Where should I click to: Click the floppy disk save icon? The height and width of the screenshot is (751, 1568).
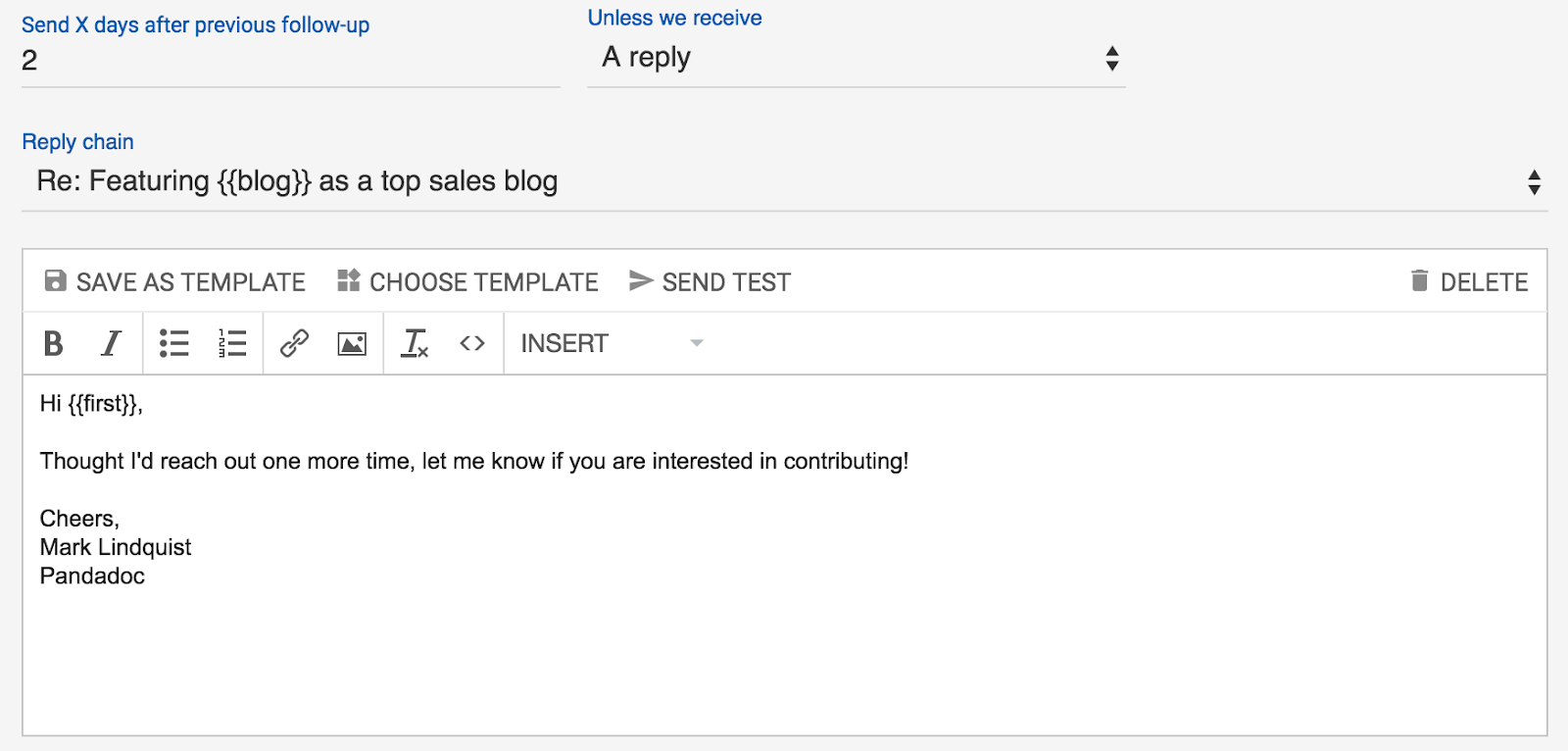pos(56,281)
